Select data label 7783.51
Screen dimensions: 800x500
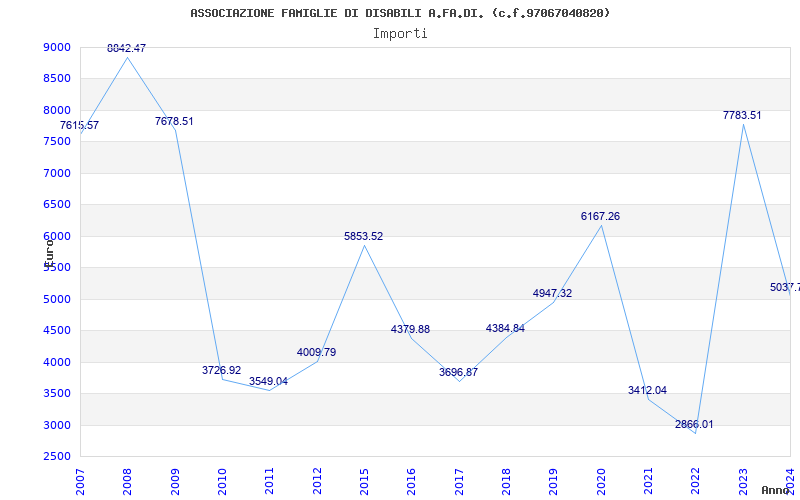point(742,115)
